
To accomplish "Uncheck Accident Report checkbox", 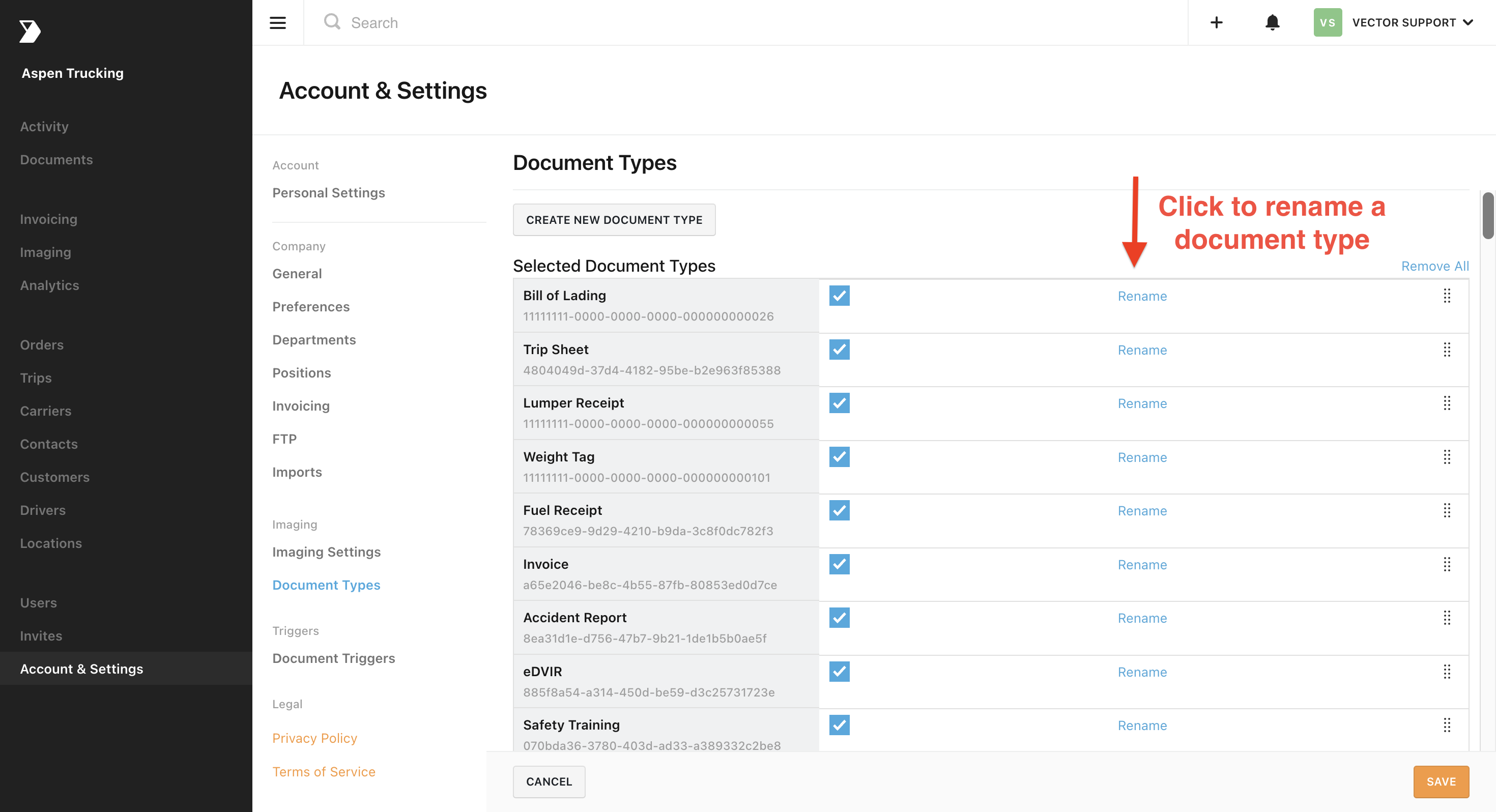I will [839, 618].
